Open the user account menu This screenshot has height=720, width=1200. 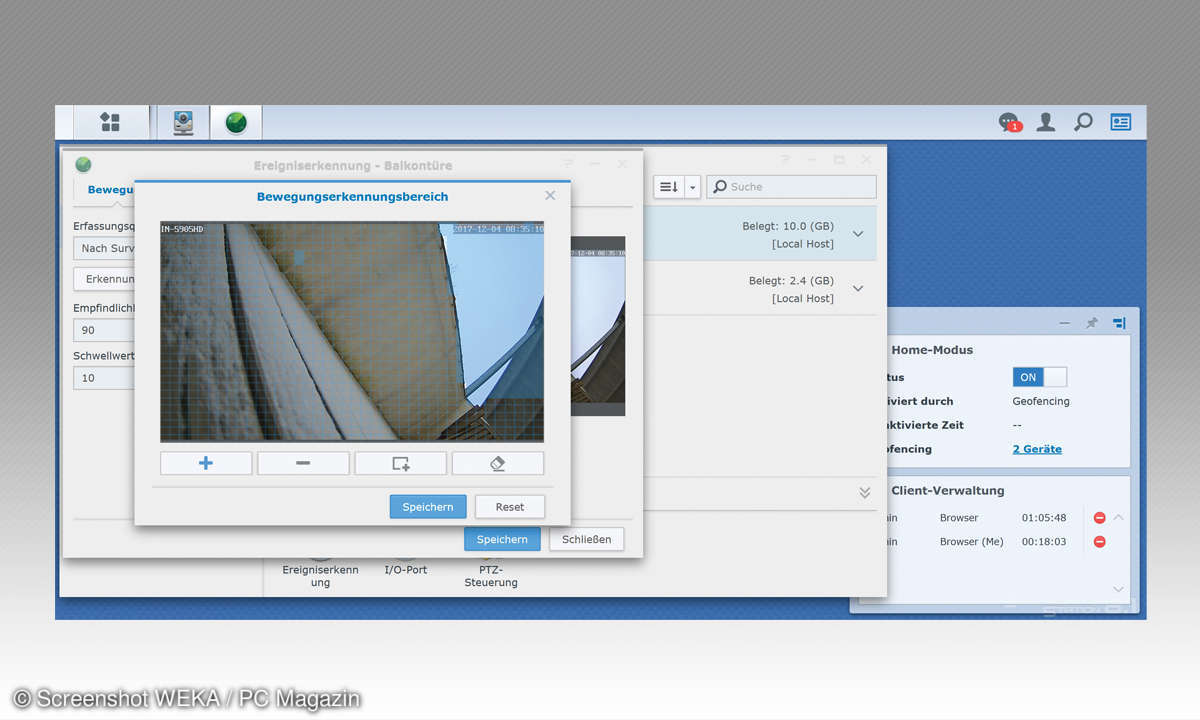coord(1046,122)
